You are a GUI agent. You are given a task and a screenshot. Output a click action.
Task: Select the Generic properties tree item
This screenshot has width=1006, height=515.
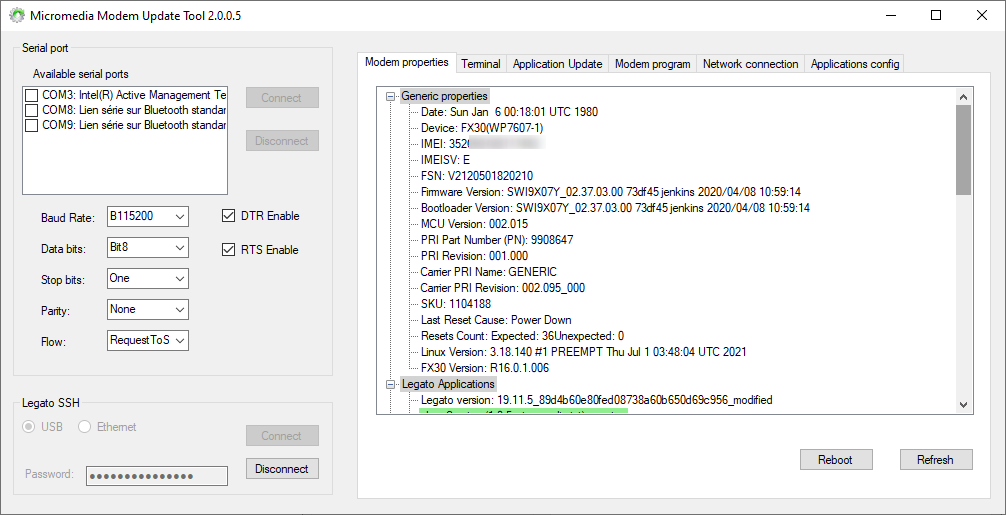pos(445,96)
